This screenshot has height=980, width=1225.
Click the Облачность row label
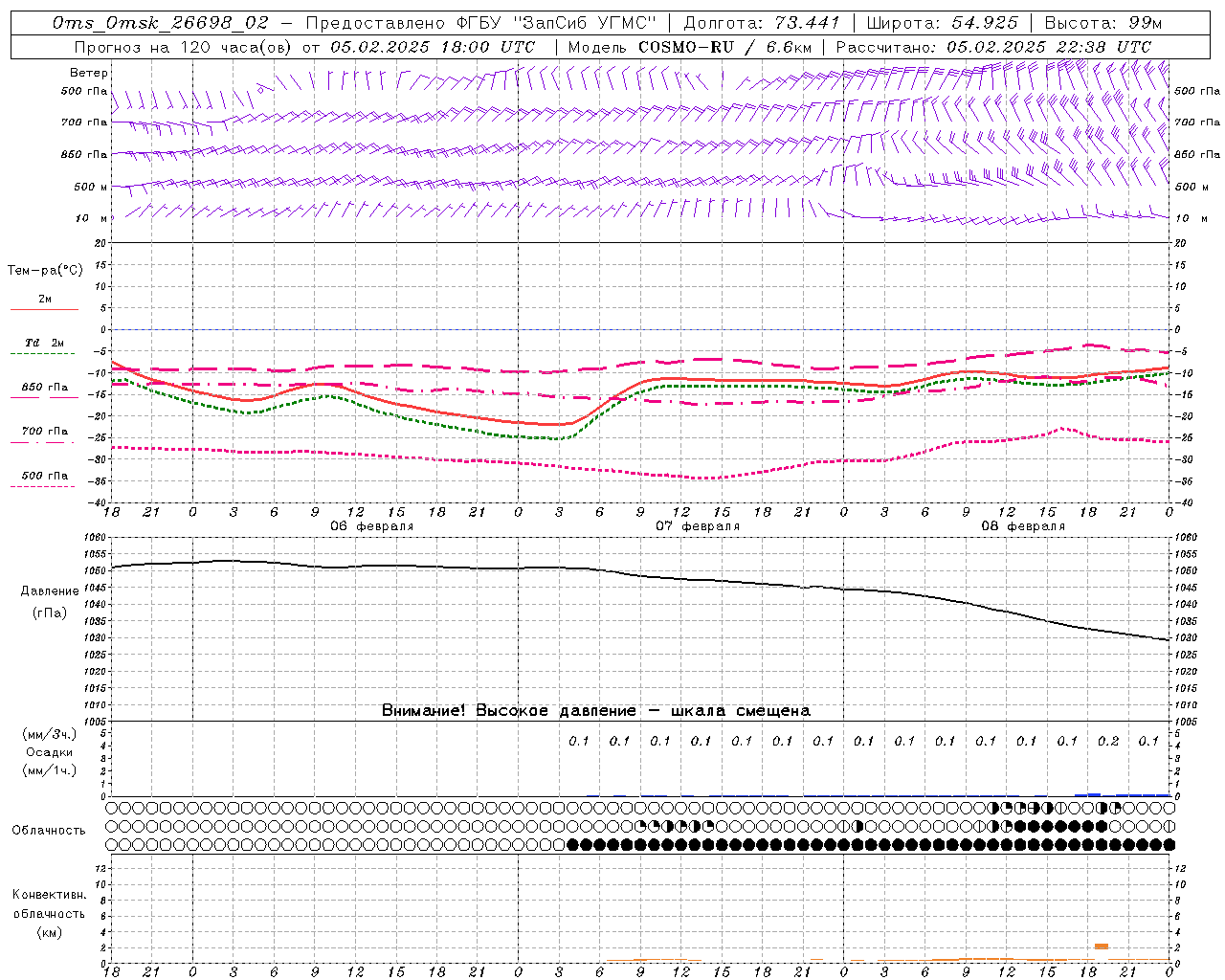49,830
